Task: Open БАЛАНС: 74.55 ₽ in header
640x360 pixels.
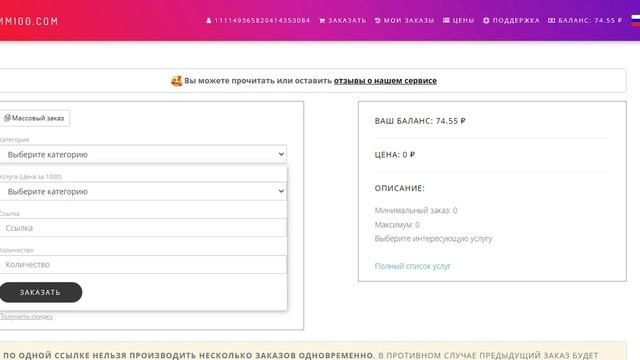Action: pyautogui.click(x=590, y=20)
